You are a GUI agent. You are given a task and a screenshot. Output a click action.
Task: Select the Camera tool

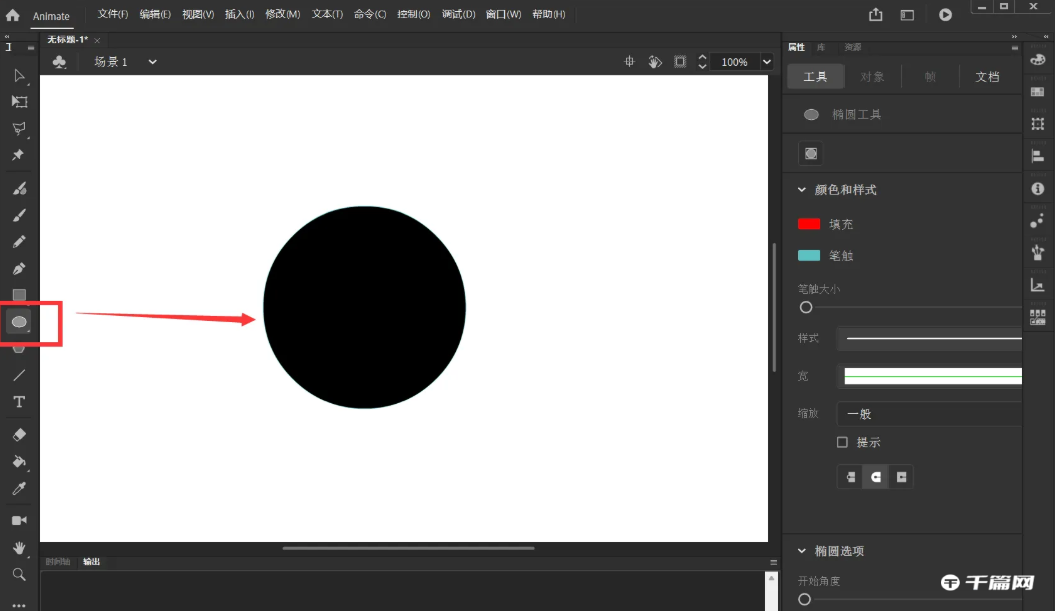(18, 521)
